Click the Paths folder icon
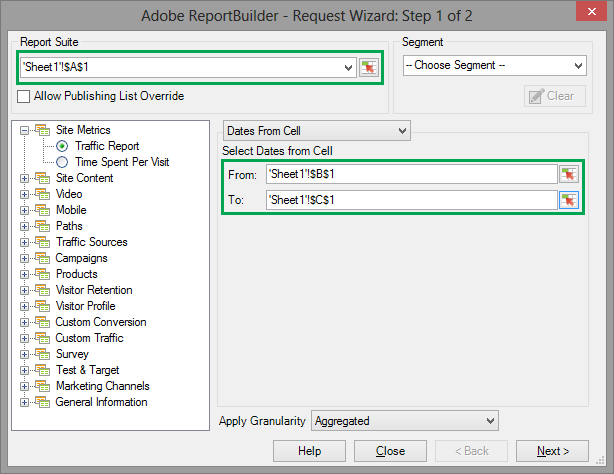Screen dimensions: 614x474 click(43, 226)
